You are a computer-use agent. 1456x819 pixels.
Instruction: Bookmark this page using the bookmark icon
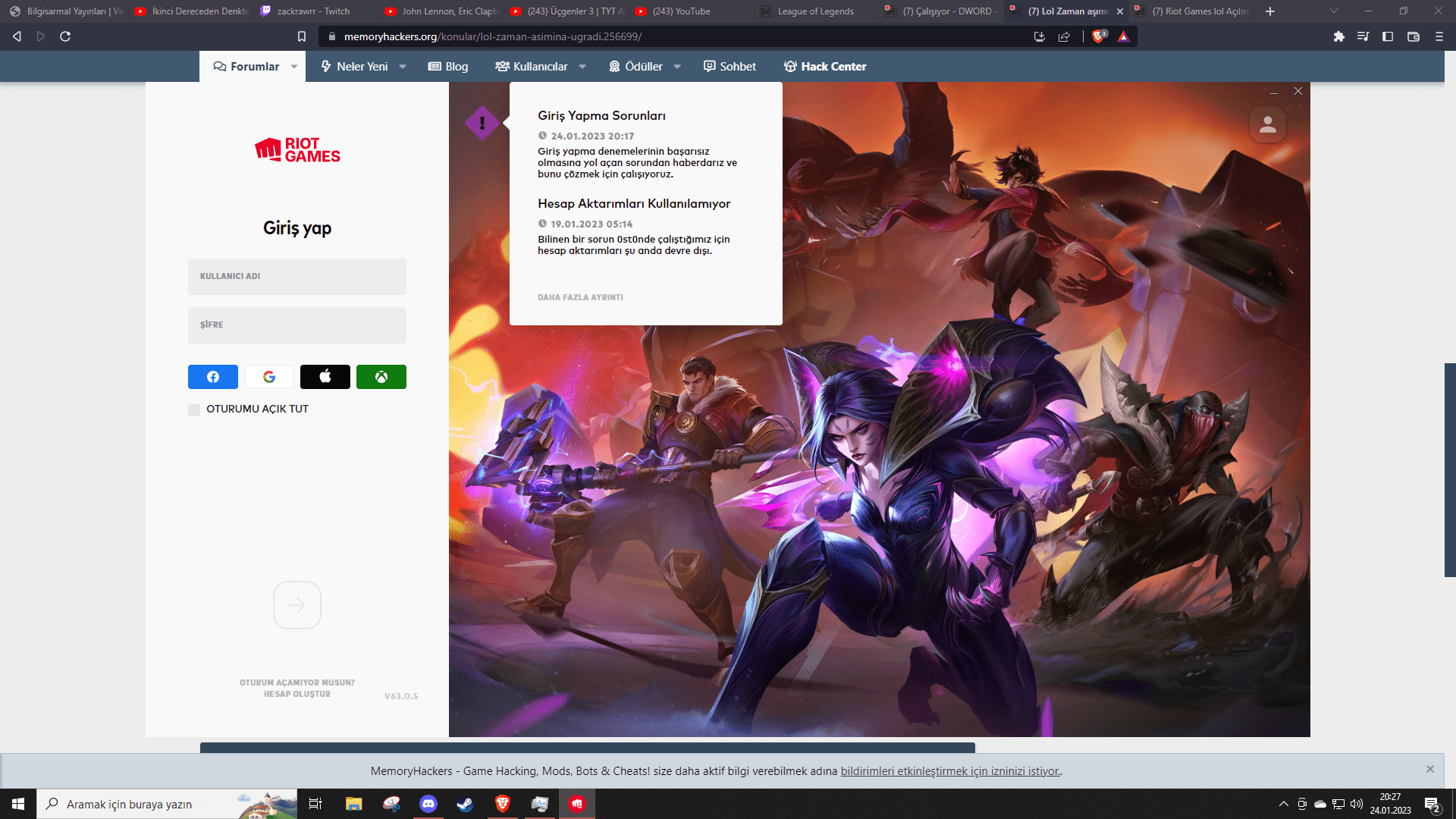(x=302, y=36)
